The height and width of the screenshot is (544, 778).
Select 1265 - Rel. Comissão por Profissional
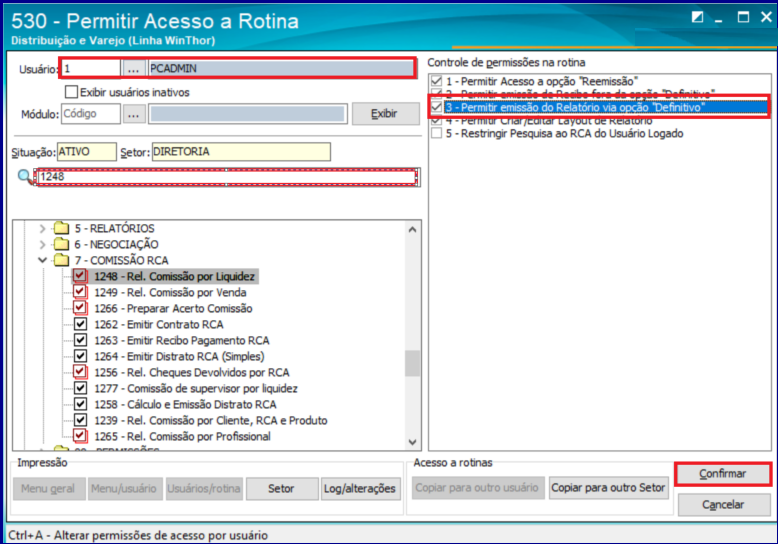click(x=183, y=436)
